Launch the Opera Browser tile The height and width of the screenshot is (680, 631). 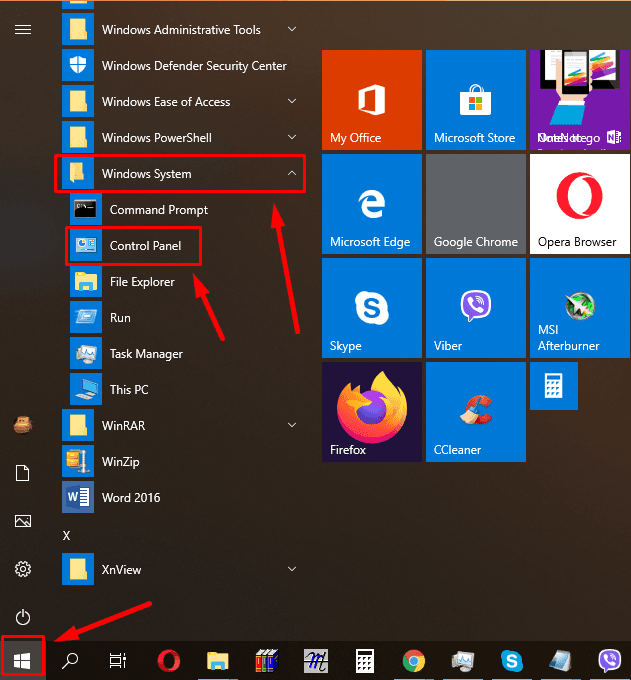point(580,204)
